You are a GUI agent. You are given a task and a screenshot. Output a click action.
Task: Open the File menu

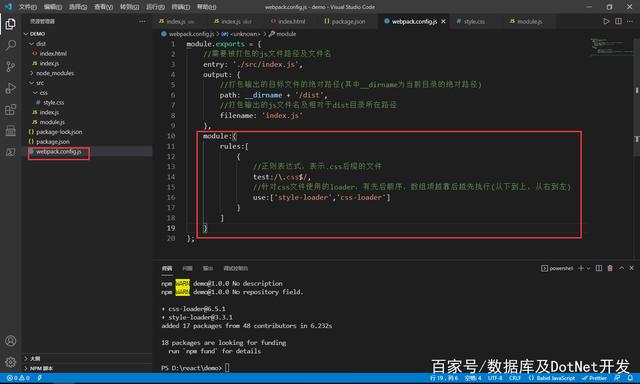(28, 7)
